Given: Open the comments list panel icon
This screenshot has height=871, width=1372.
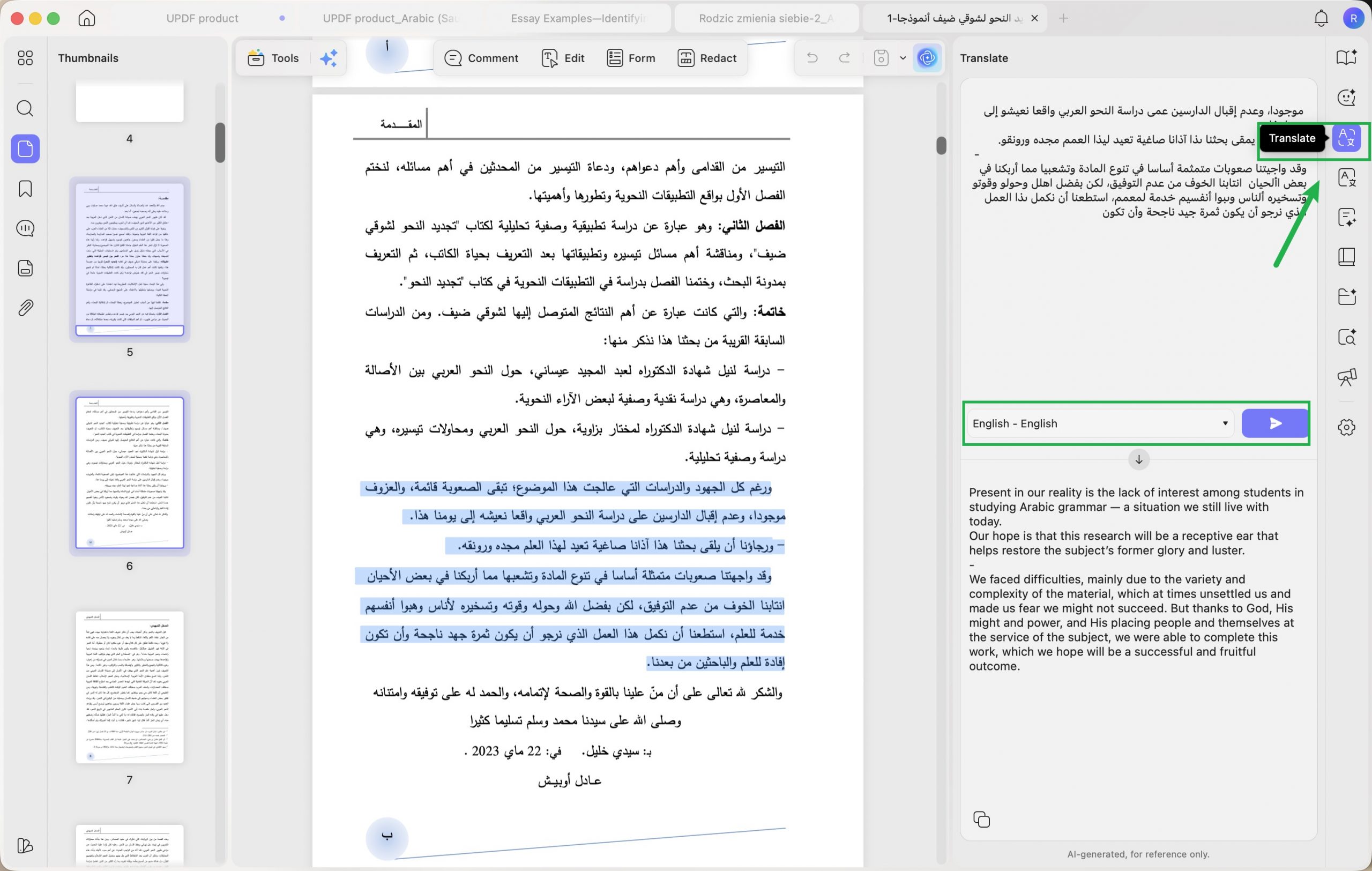Looking at the screenshot, I should pyautogui.click(x=25, y=228).
